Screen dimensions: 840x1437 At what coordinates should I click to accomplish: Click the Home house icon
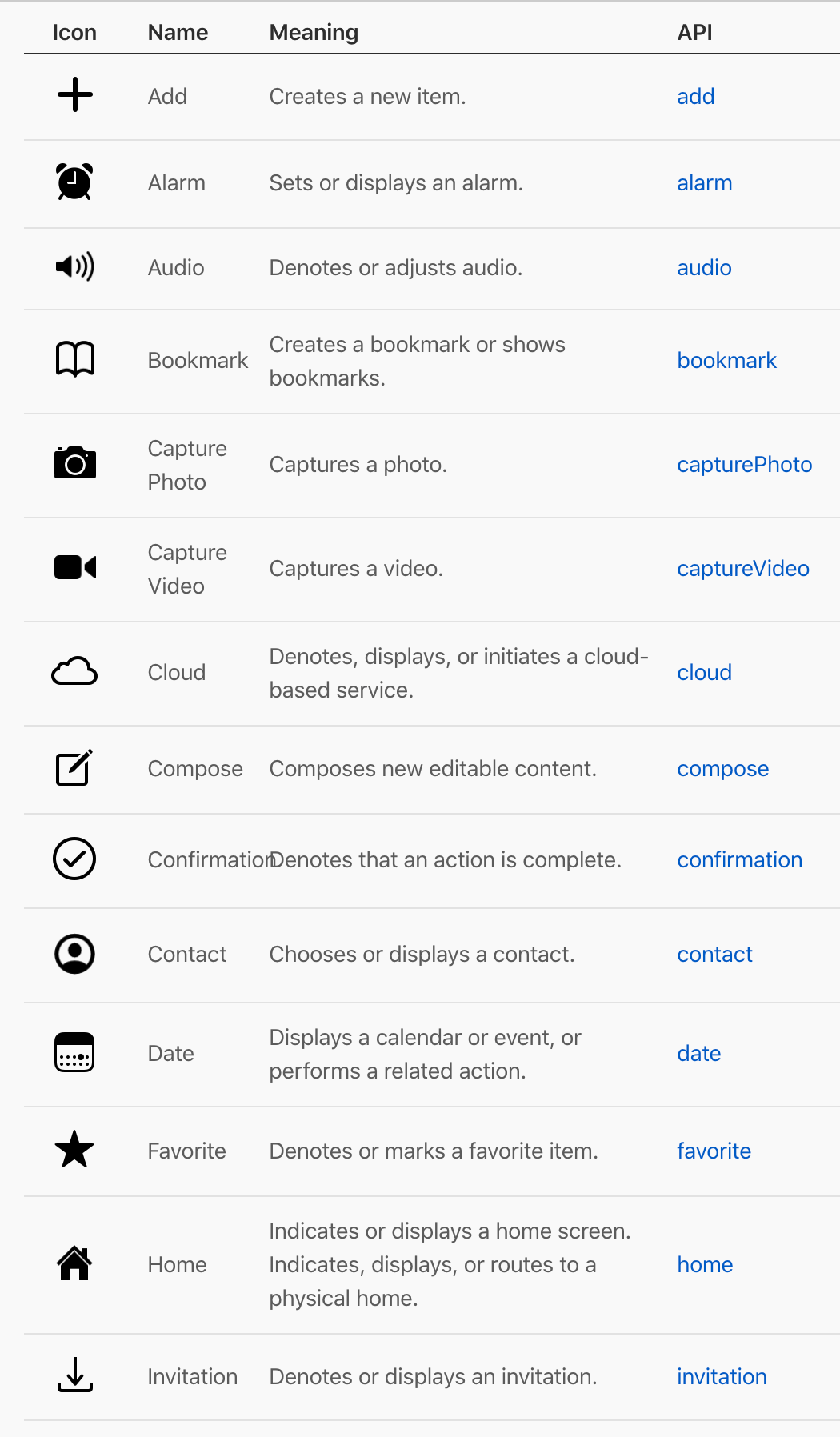tap(74, 1263)
